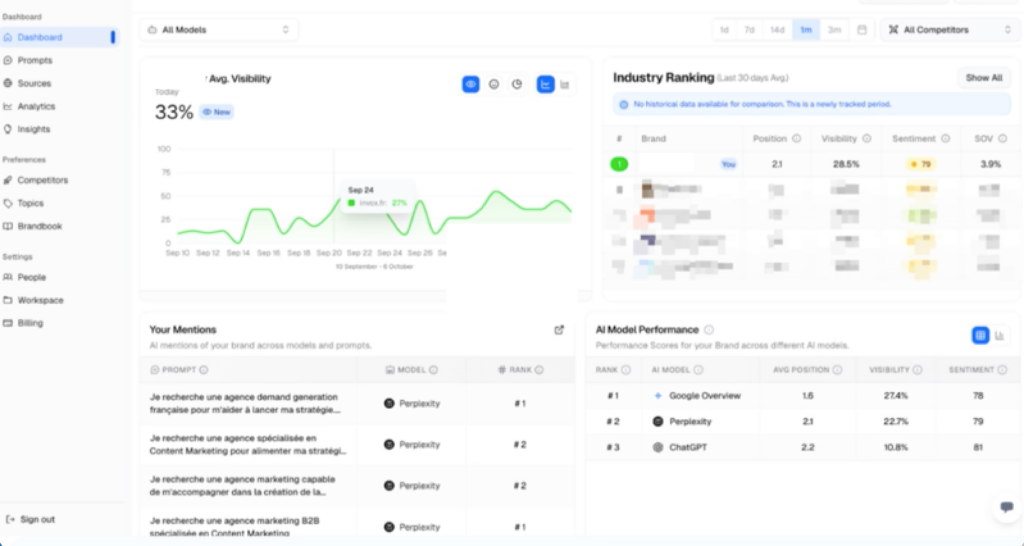Select the 7d time range

tap(749, 30)
